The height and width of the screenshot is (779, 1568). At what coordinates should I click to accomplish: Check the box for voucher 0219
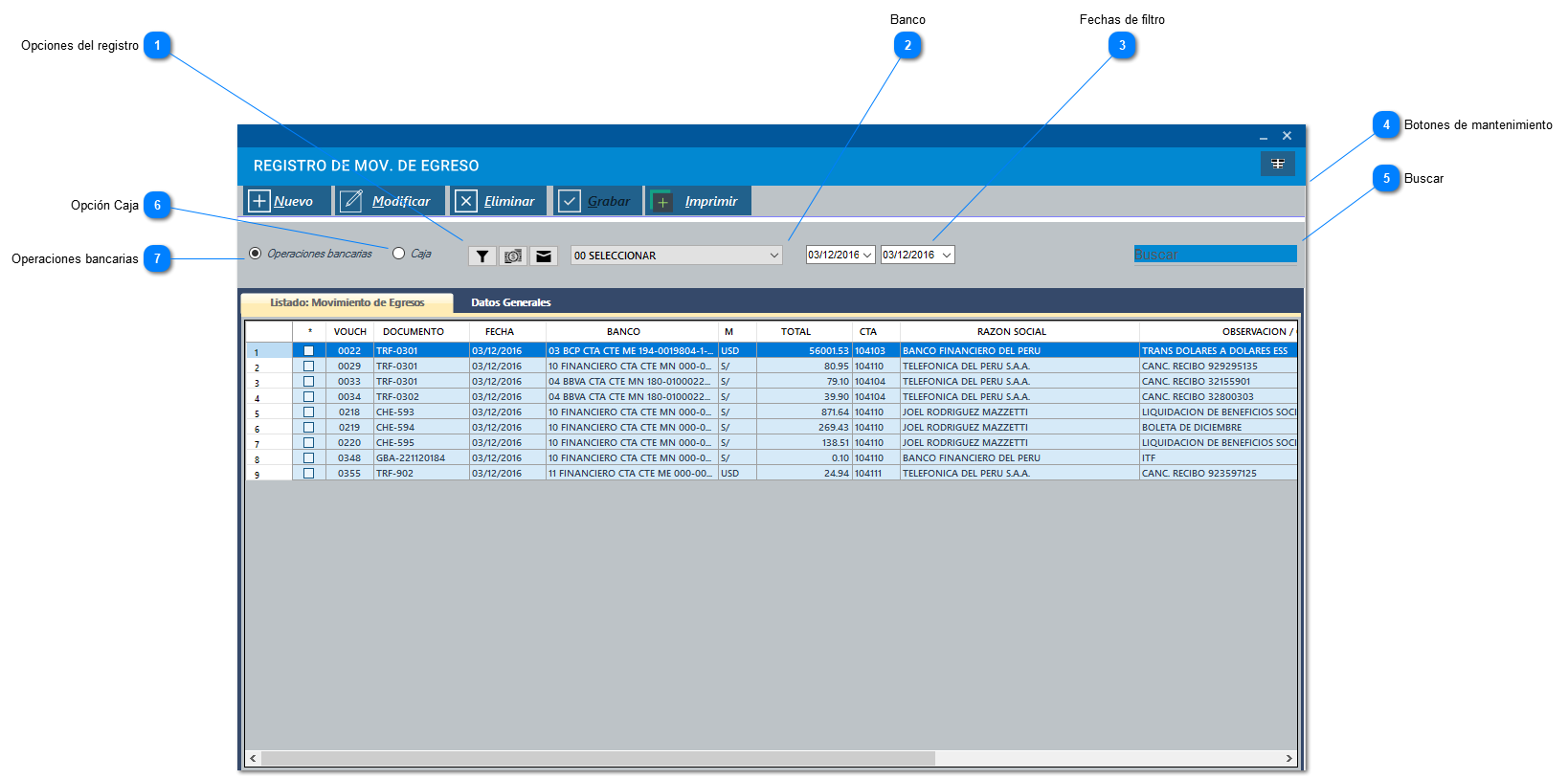pos(309,428)
